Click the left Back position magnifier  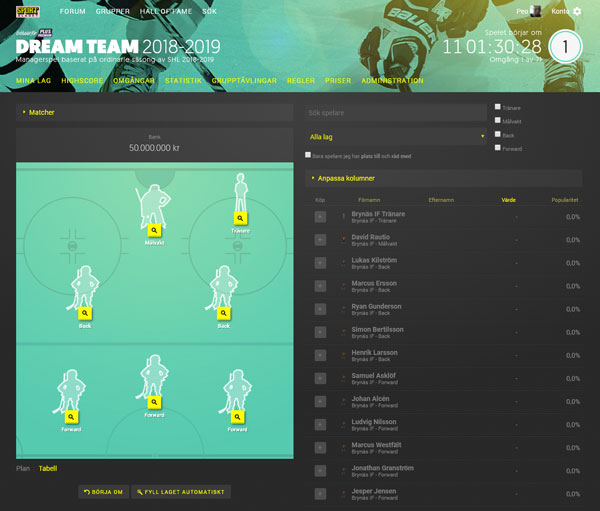(85, 313)
